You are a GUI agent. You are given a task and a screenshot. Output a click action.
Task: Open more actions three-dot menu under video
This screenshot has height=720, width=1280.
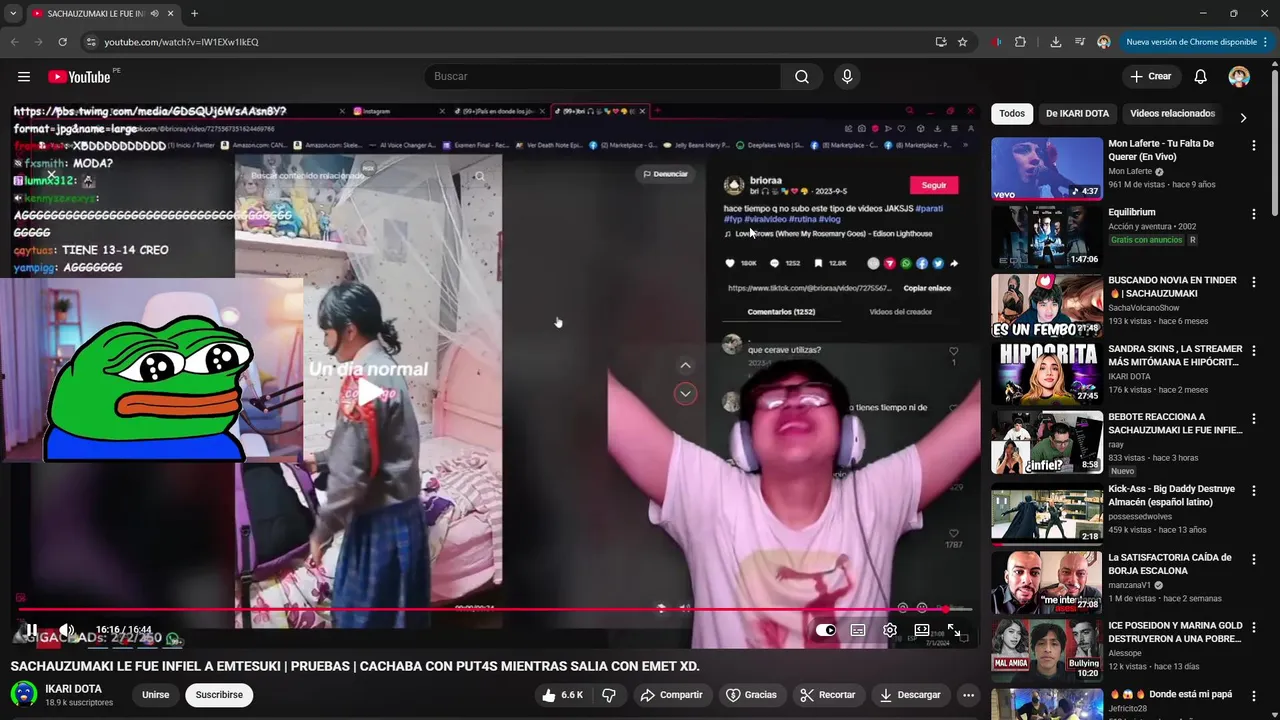[x=968, y=695]
